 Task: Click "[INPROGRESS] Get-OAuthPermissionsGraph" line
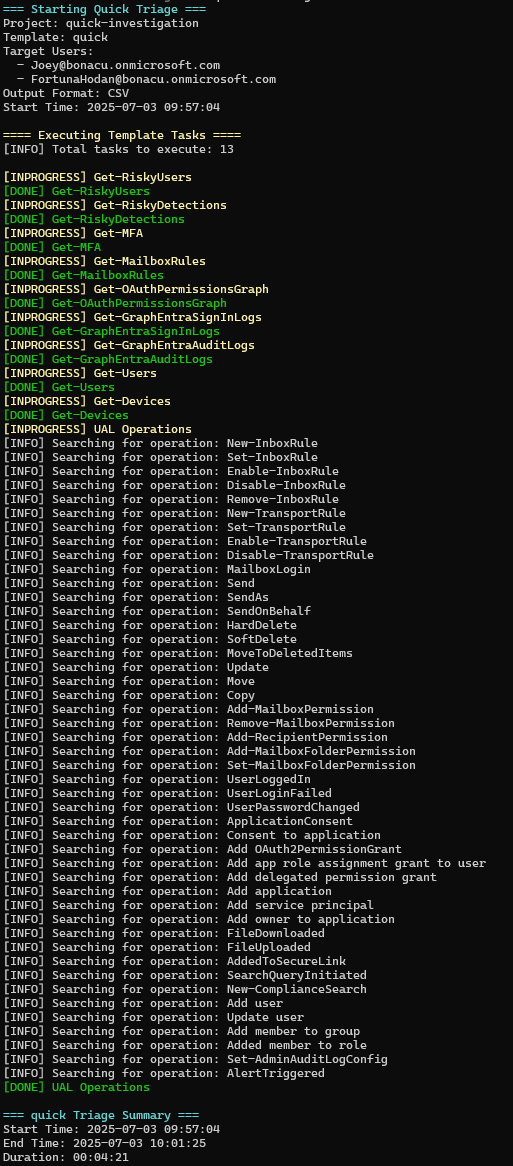click(x=136, y=289)
